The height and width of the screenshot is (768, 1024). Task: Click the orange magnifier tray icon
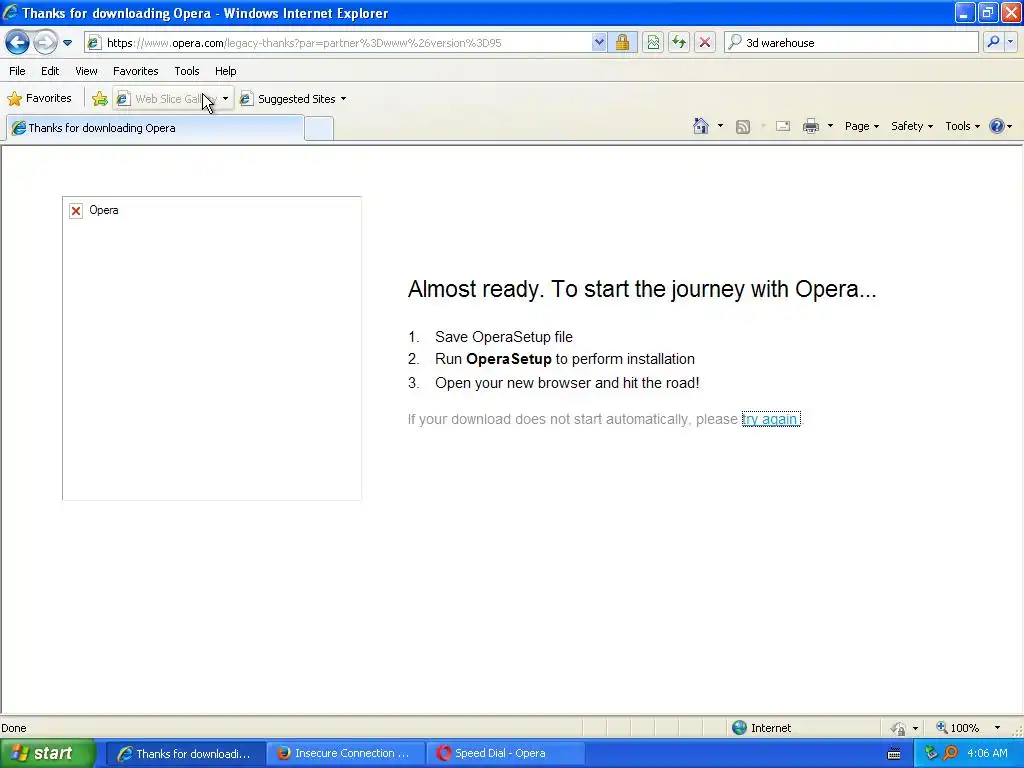(950, 754)
